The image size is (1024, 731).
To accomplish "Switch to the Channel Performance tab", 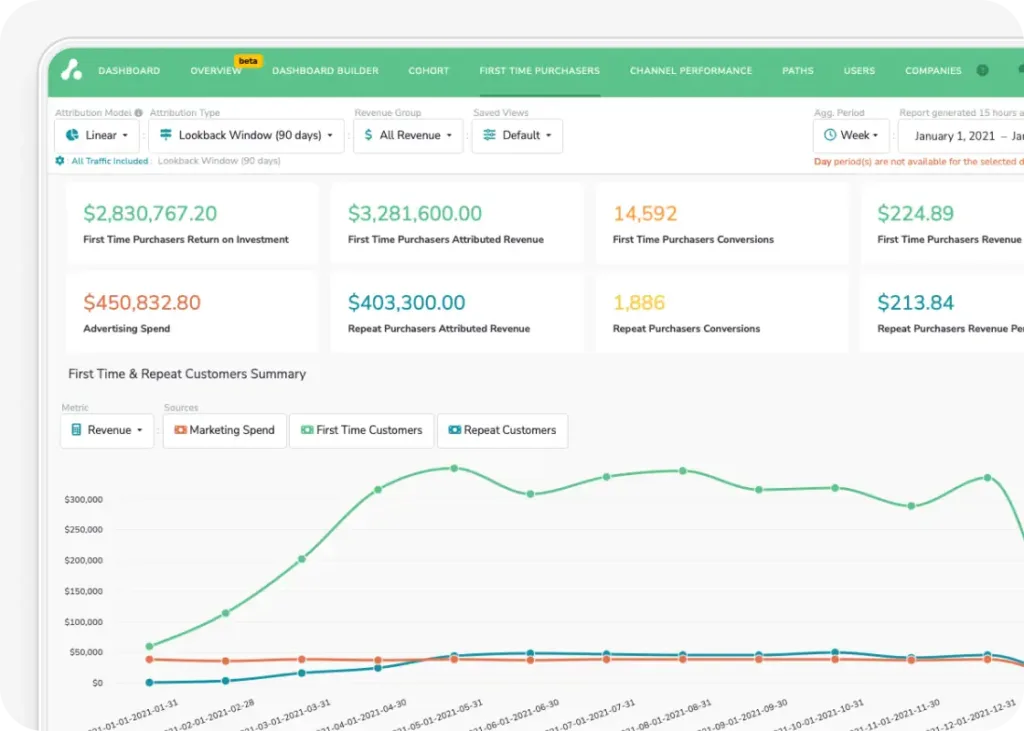I will (690, 71).
